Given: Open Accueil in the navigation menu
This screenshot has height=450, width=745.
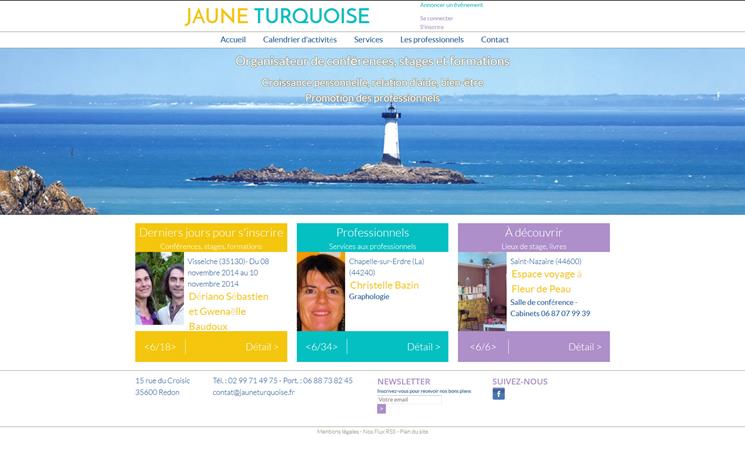Looking at the screenshot, I should [x=233, y=40].
